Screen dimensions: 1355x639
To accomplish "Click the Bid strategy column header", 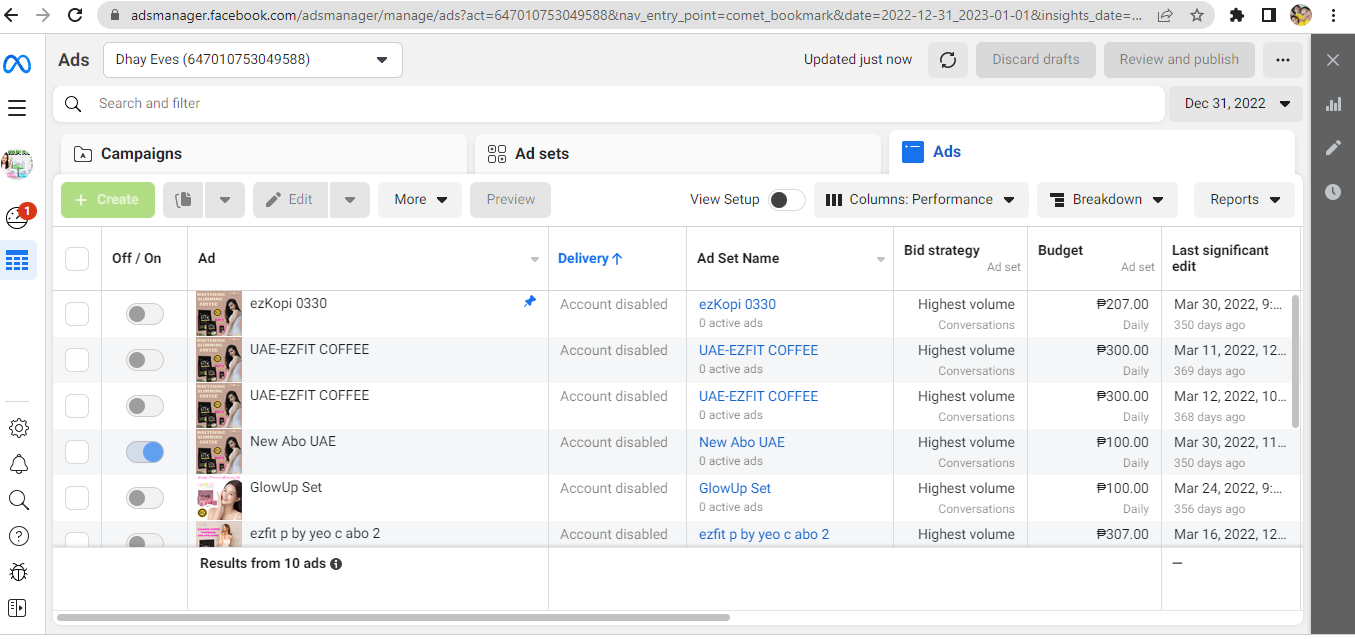I will pos(942,250).
